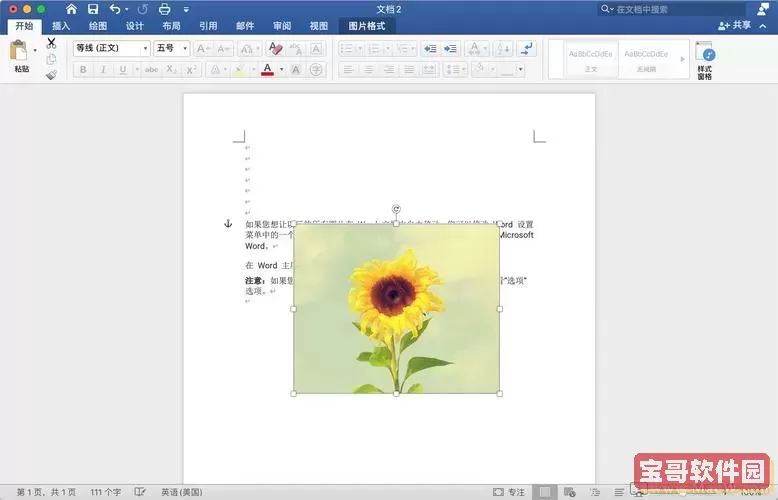Click the sunflower picture
This screenshot has height=500, width=778.
click(396, 309)
